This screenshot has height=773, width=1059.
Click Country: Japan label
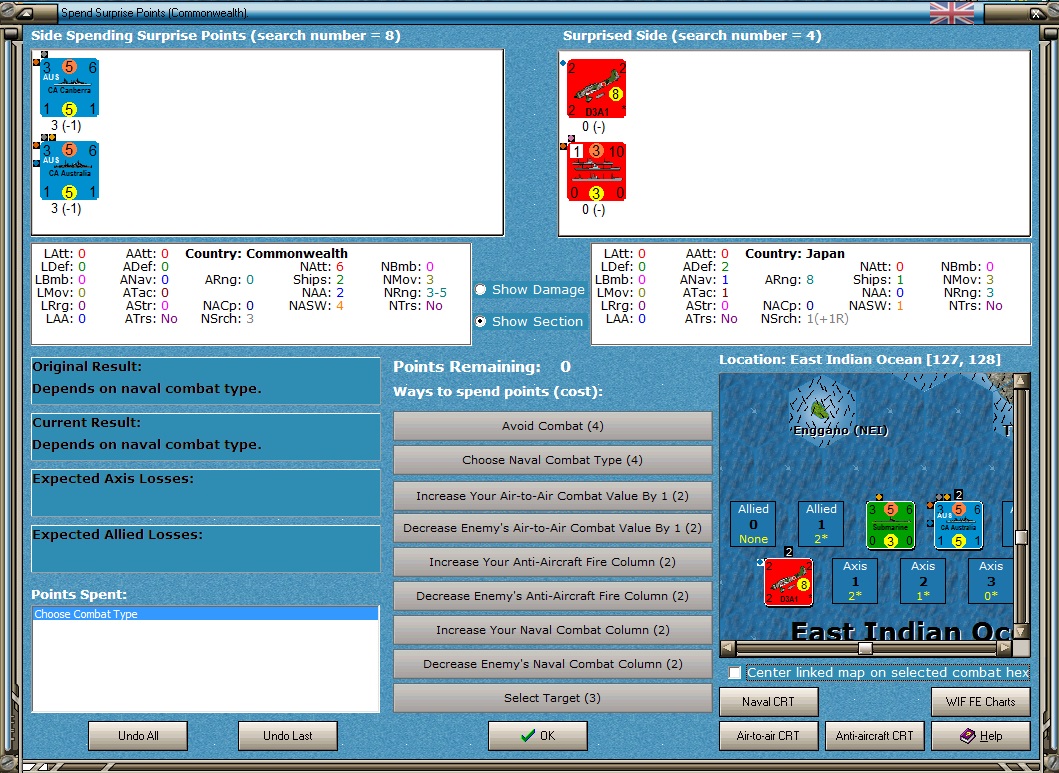[795, 254]
